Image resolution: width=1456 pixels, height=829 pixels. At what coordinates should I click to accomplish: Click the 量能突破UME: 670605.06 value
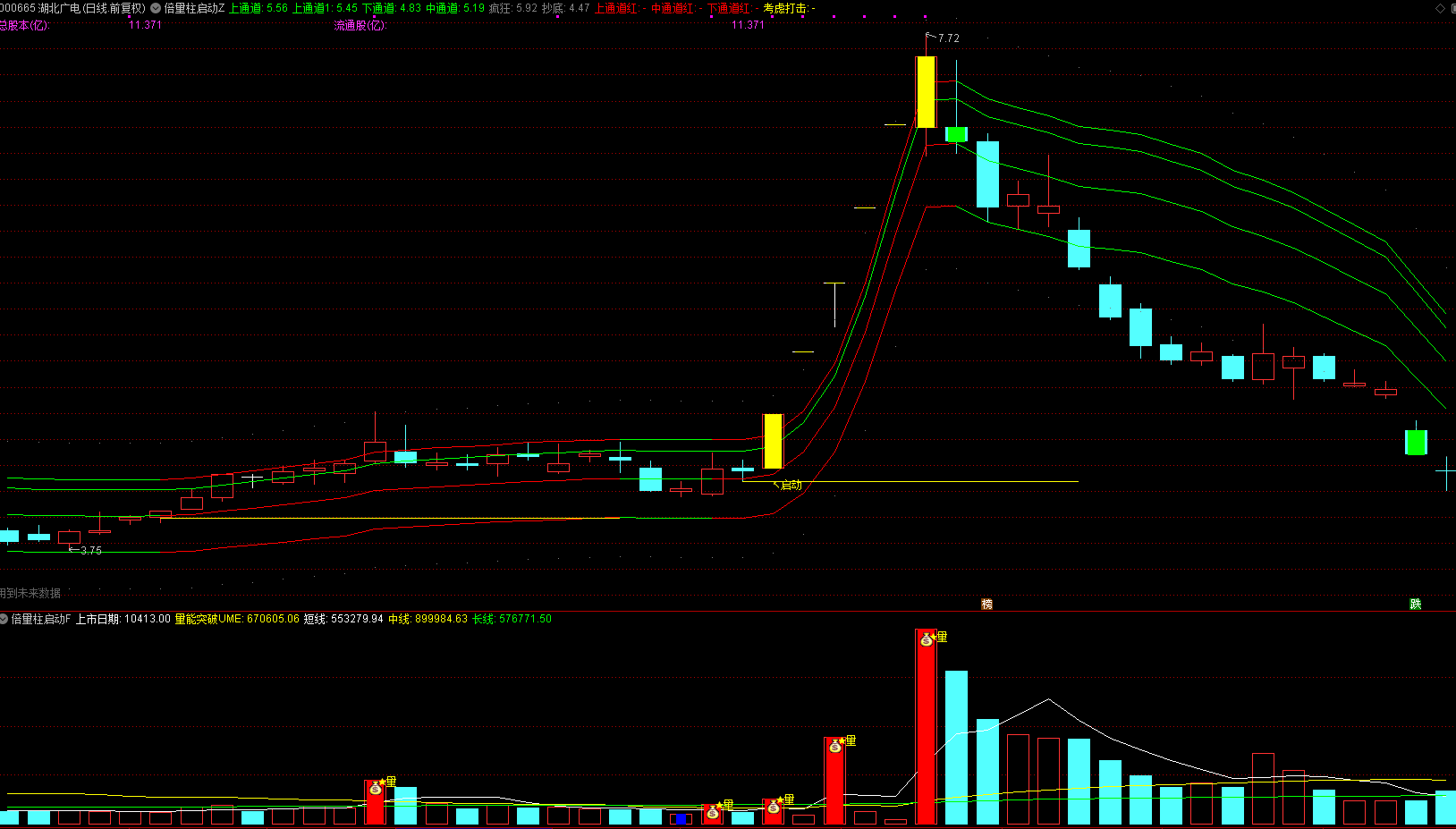(237, 619)
